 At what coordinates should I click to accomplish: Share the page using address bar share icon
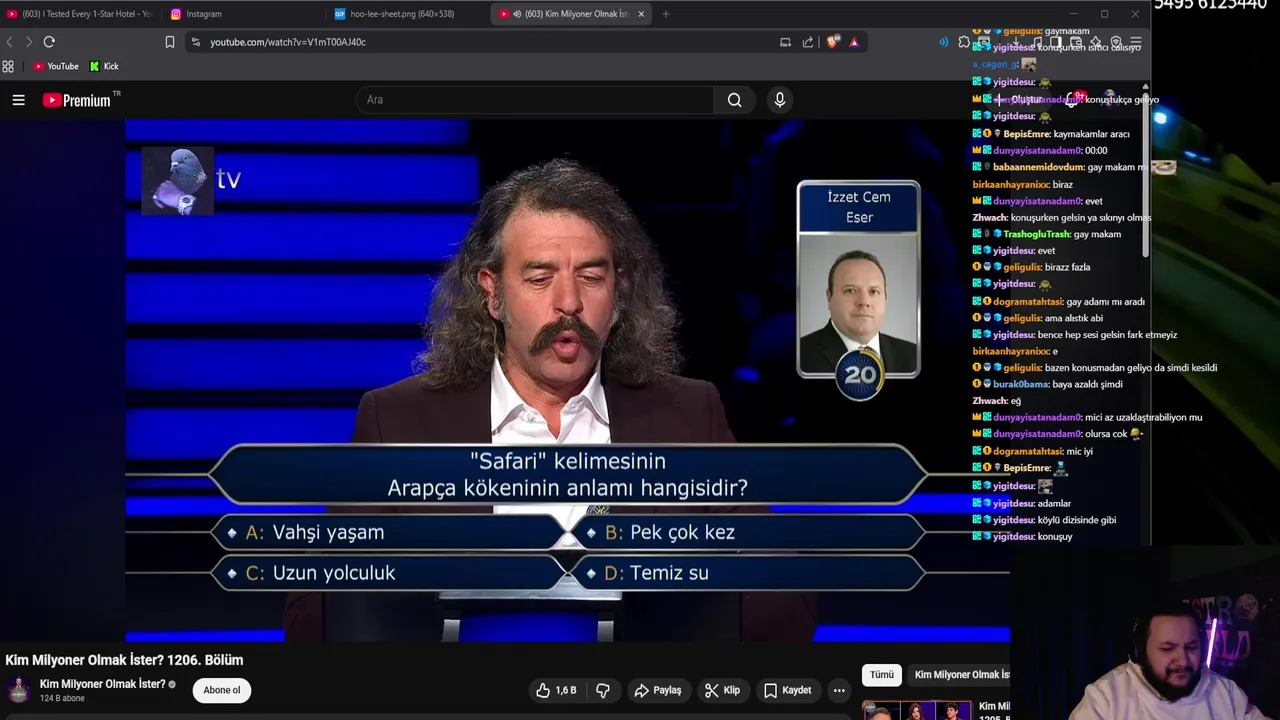point(808,42)
